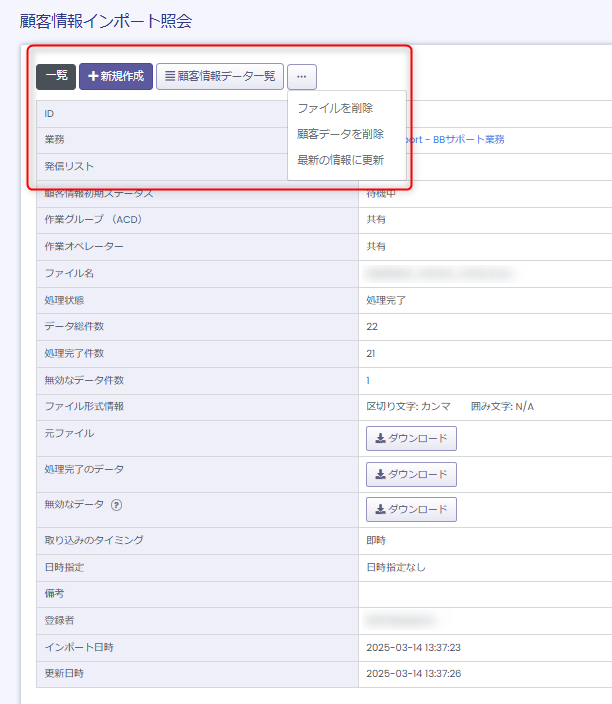Viewport: 612px width, 704px height.
Task: Select 最新の情報に更新 in the menu
Action: click(340, 160)
